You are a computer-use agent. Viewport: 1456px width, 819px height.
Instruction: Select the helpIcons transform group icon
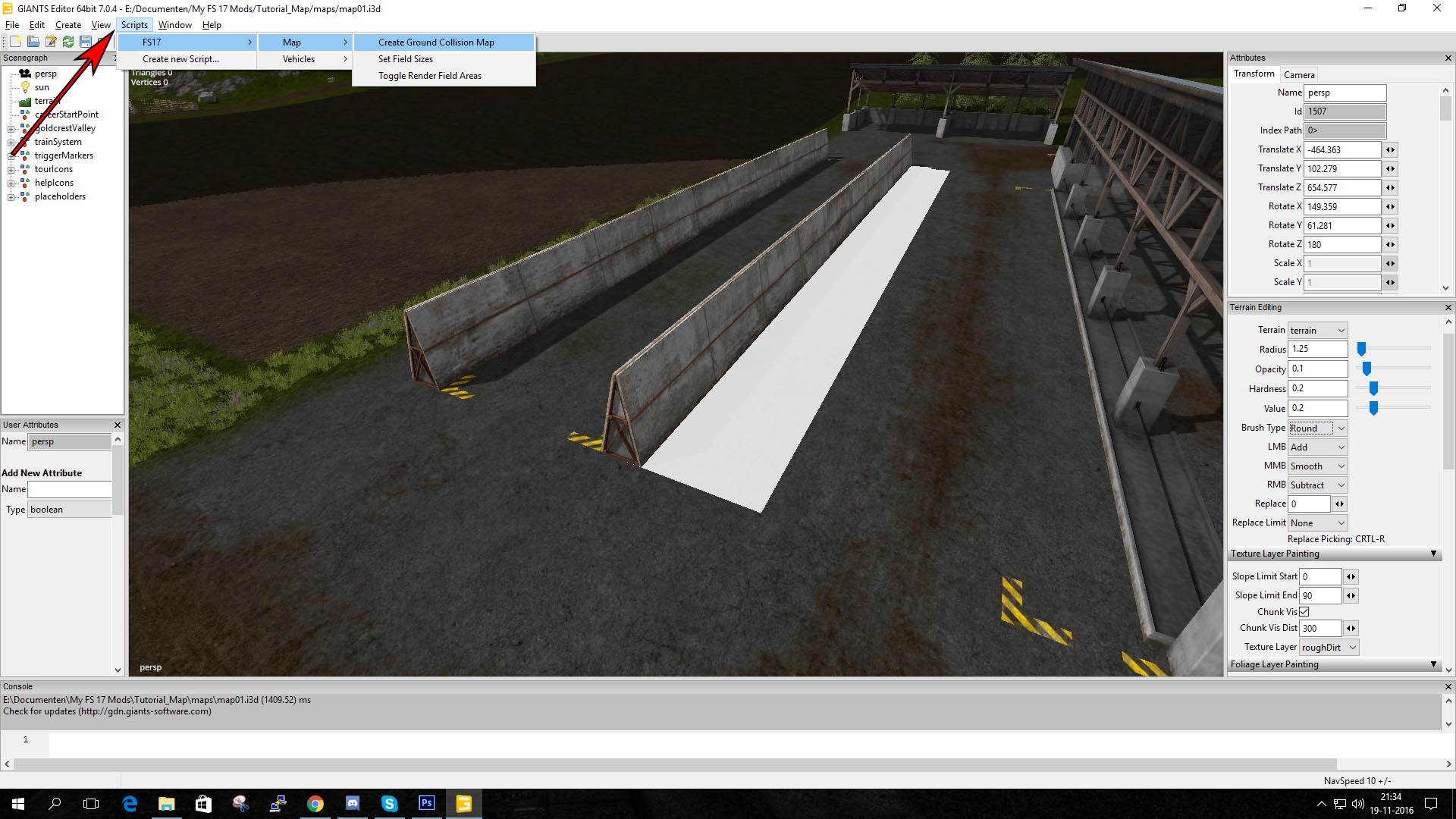coord(25,183)
